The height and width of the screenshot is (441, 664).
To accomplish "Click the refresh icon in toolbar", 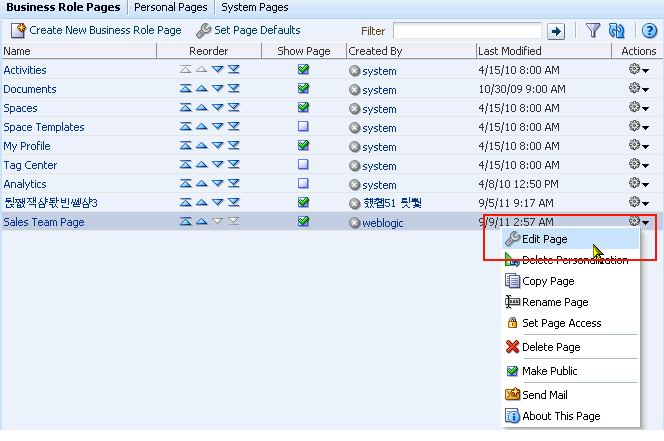I will pyautogui.click(x=619, y=30).
